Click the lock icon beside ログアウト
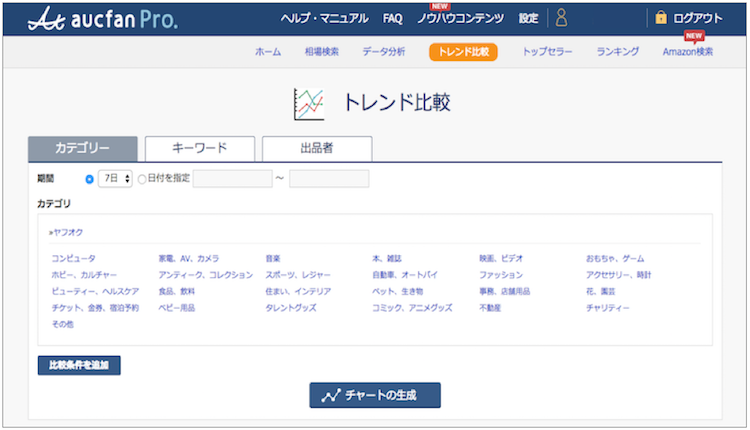The width and height of the screenshot is (750, 430). [x=661, y=18]
